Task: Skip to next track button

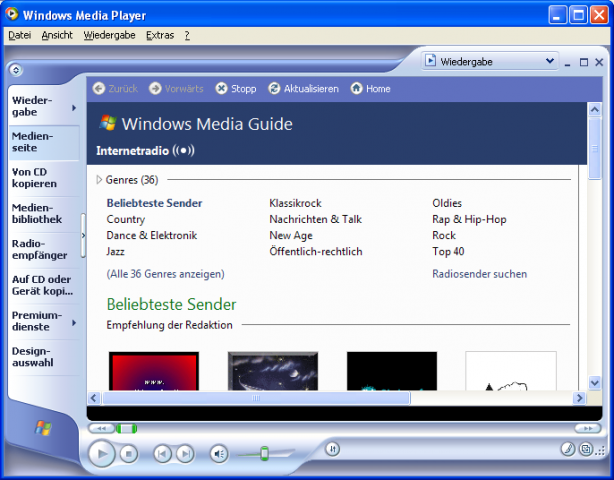Action: (x=185, y=454)
